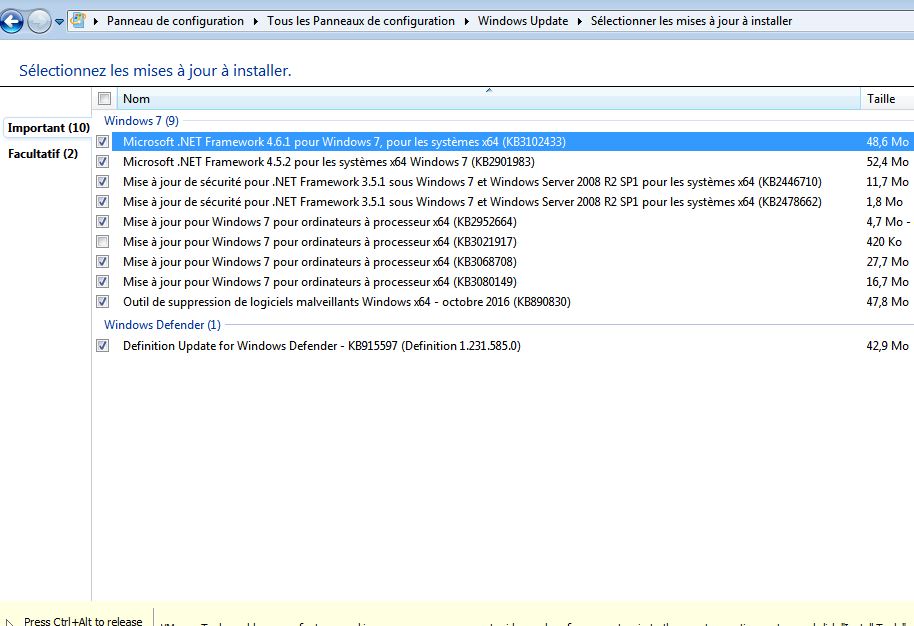Select the .NET Framework 4.5.2 (KB2901983) row
This screenshot has width=914, height=626.
pos(328,162)
